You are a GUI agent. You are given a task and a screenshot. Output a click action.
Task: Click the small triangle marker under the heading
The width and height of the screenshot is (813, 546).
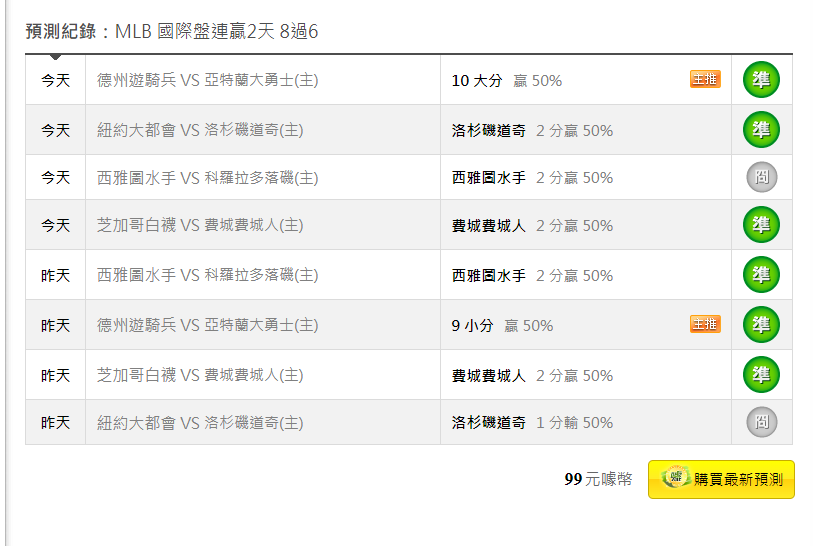click(55, 57)
